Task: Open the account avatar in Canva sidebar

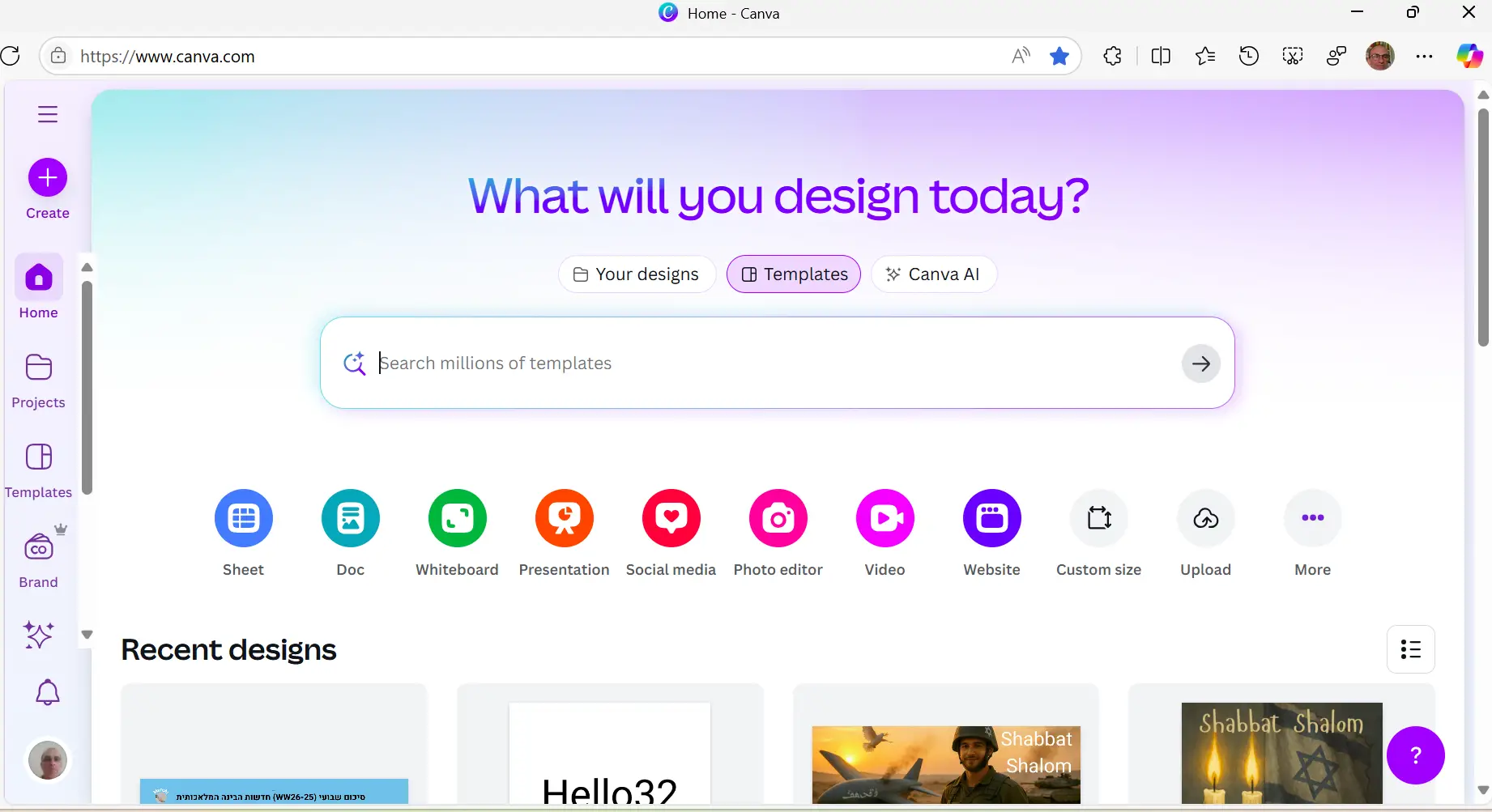Action: pyautogui.click(x=48, y=760)
